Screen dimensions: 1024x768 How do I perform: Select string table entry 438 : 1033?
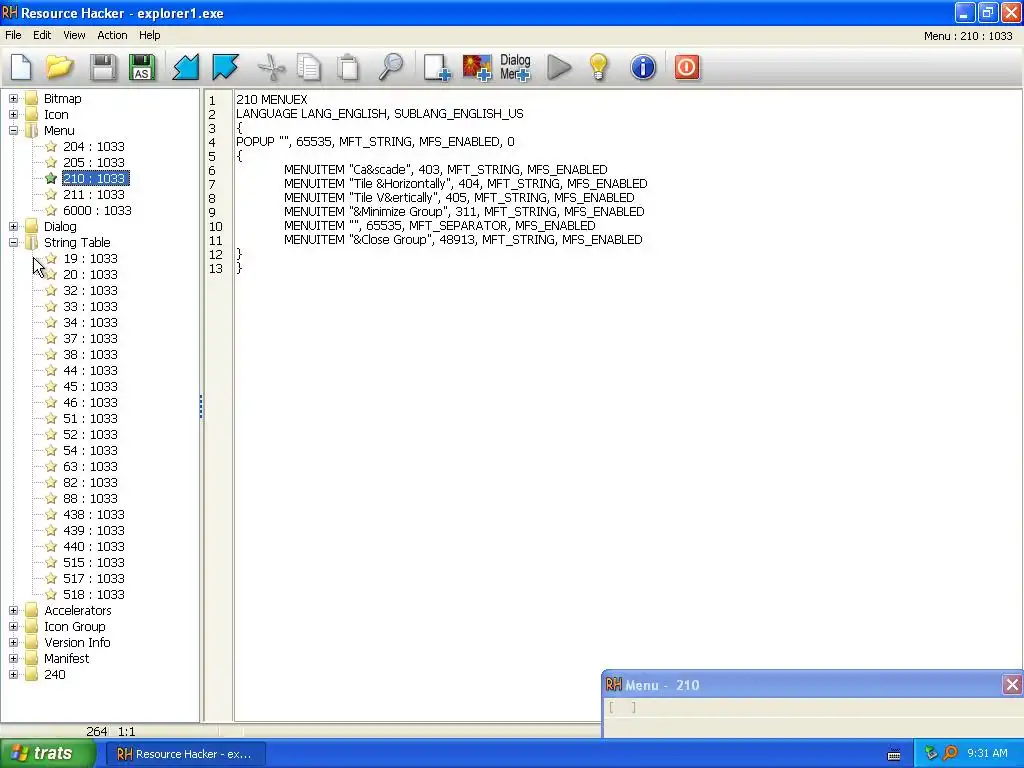click(93, 515)
